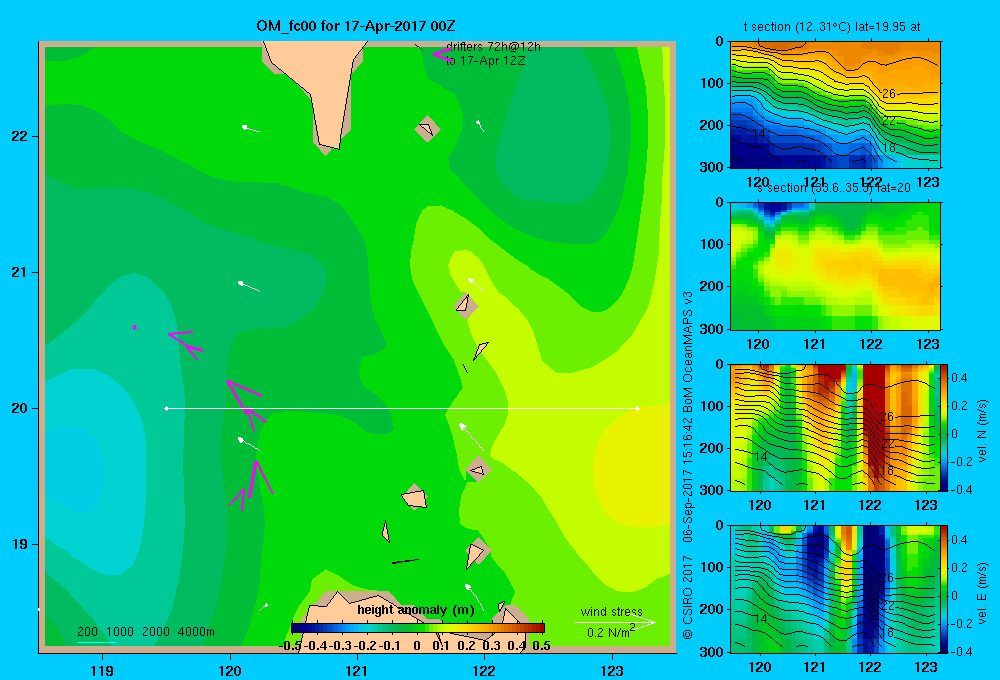
Task: Click the "vel. E (m/s)" axis label
Action: [x=982, y=593]
